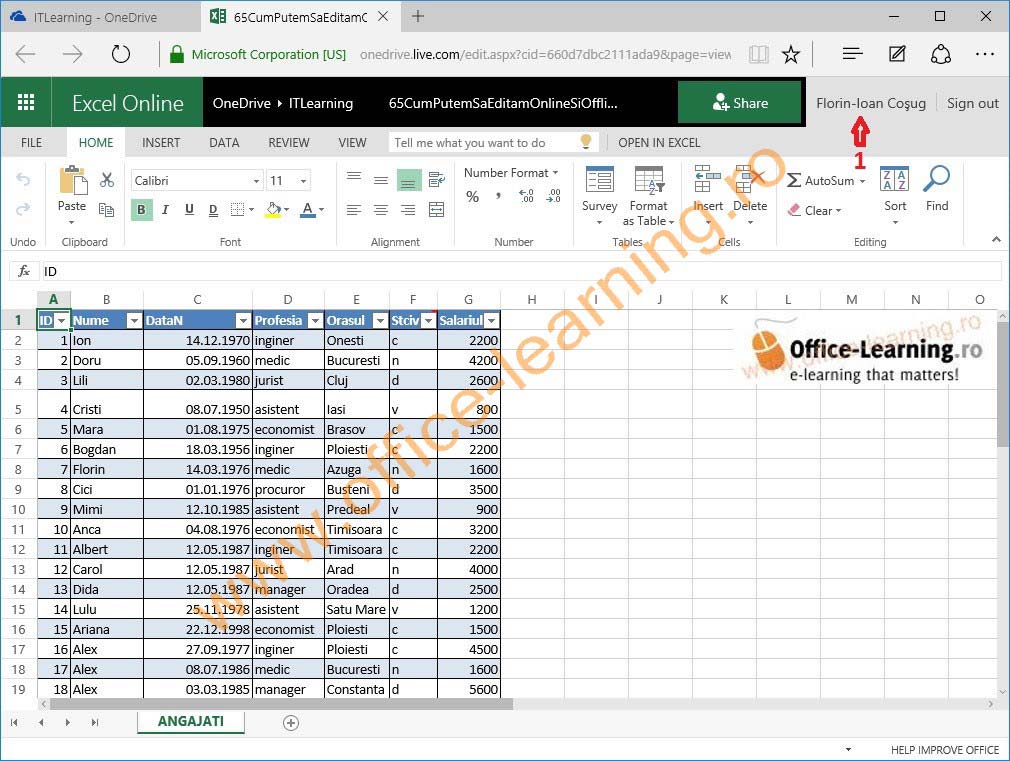Apply yellow fill color bucket
This screenshot has width=1010, height=761.
[x=274, y=210]
